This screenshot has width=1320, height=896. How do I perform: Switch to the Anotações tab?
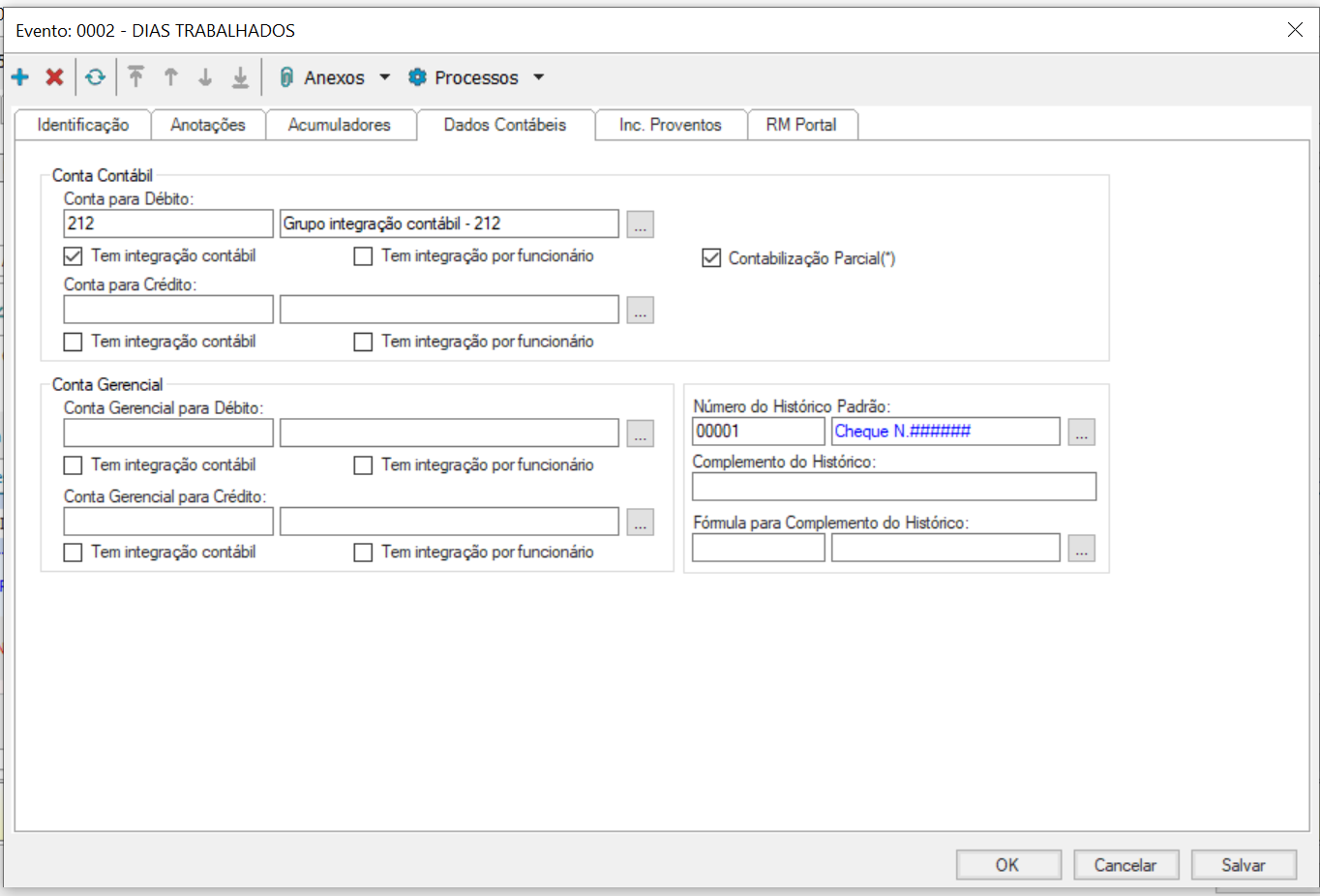208,125
